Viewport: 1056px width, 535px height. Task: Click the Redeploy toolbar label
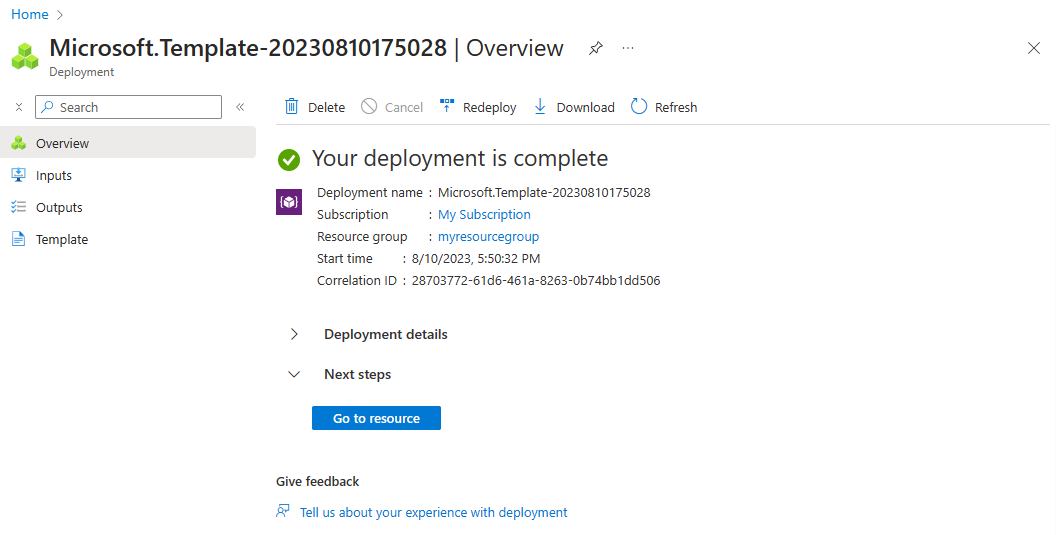pyautogui.click(x=490, y=107)
